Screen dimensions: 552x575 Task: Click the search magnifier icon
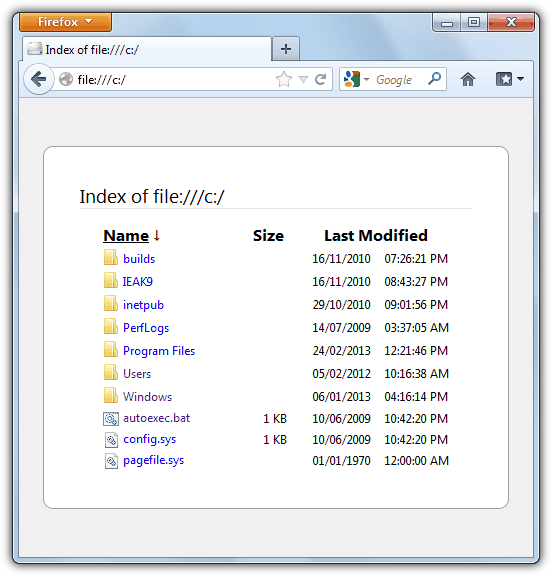435,78
